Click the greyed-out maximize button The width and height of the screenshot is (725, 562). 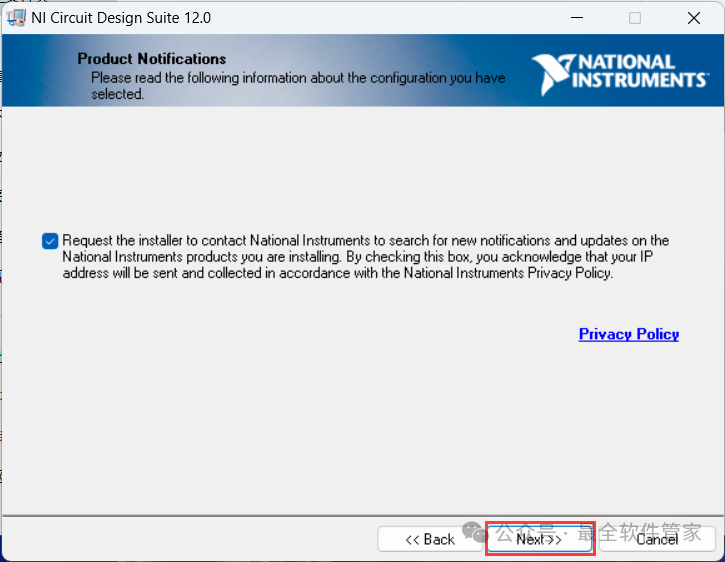coord(635,18)
